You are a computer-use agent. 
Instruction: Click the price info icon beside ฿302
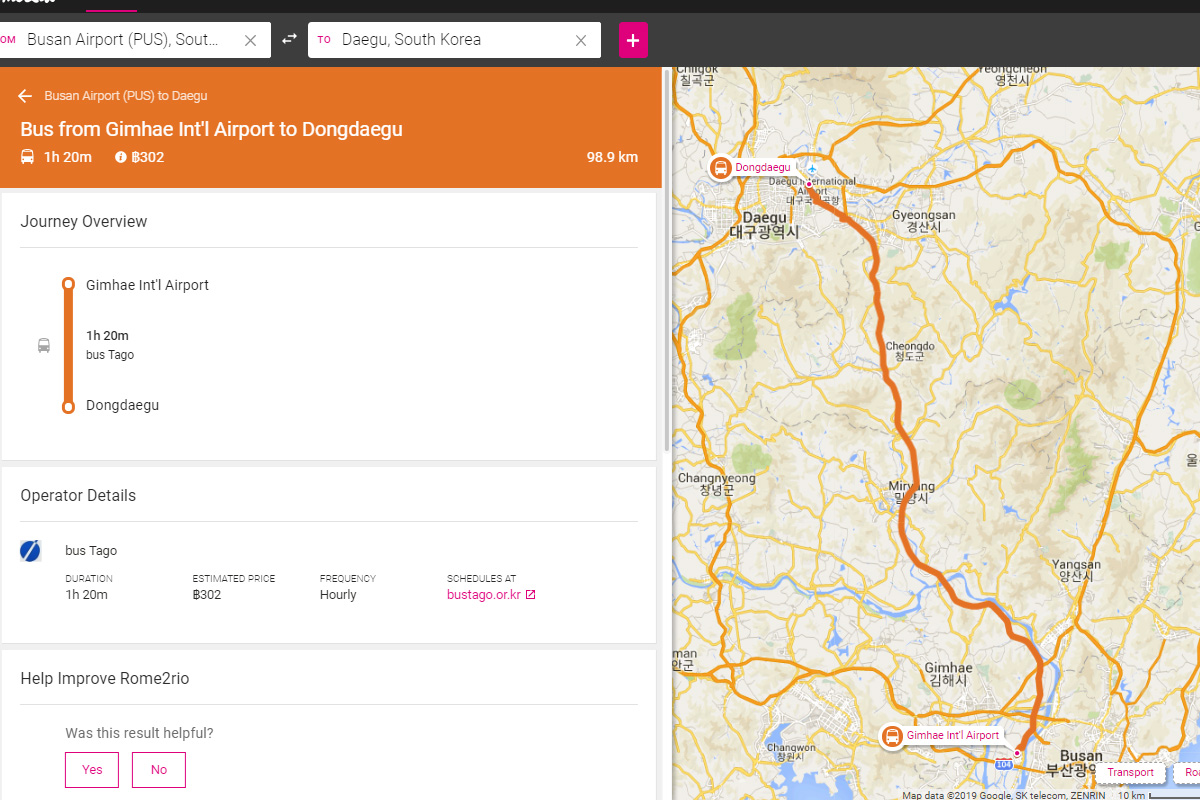[121, 157]
